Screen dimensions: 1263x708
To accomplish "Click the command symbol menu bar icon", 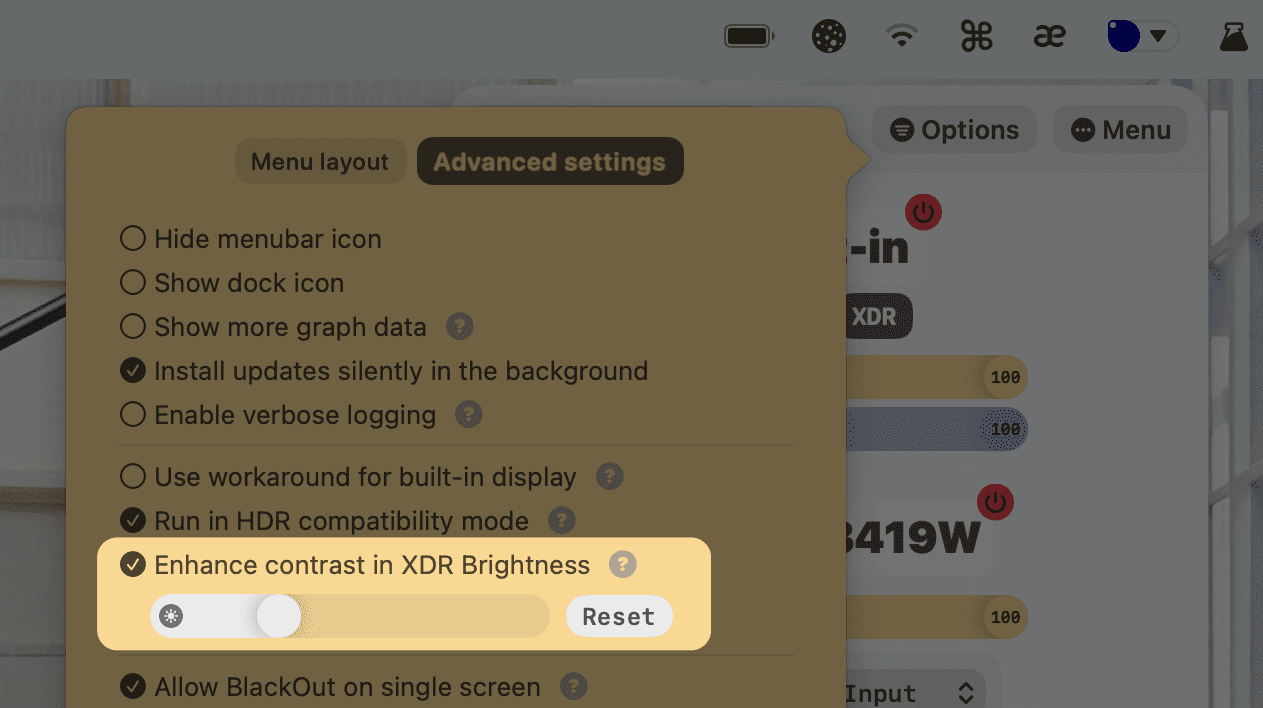I will tap(976, 37).
